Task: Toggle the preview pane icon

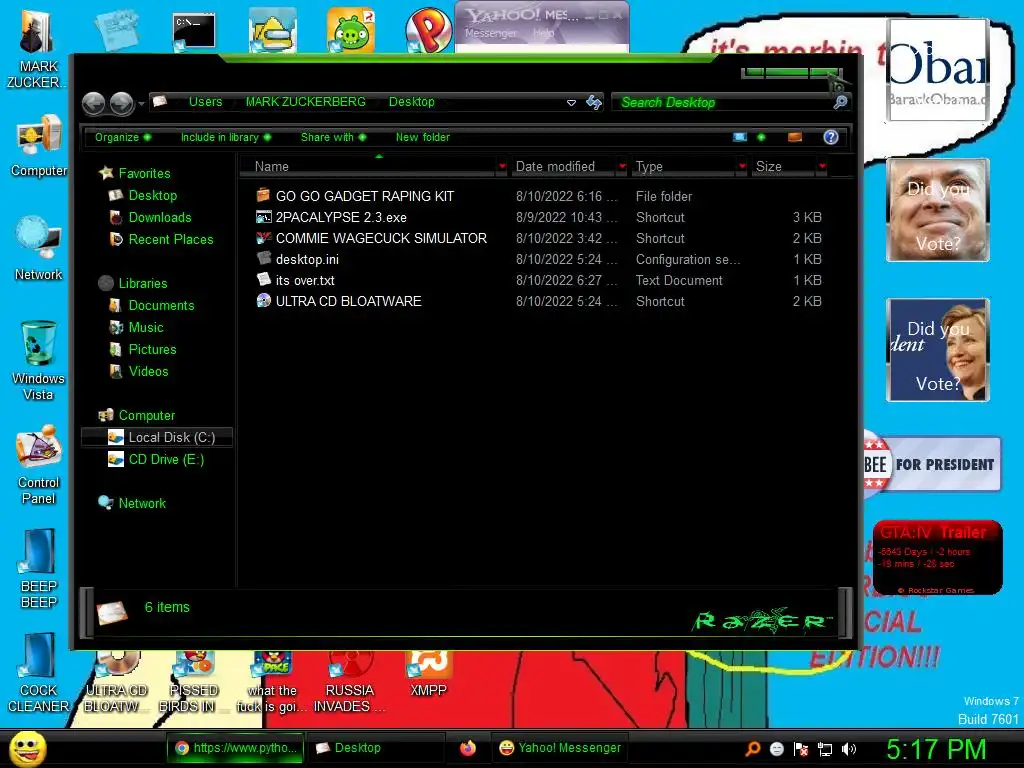Action: click(795, 137)
